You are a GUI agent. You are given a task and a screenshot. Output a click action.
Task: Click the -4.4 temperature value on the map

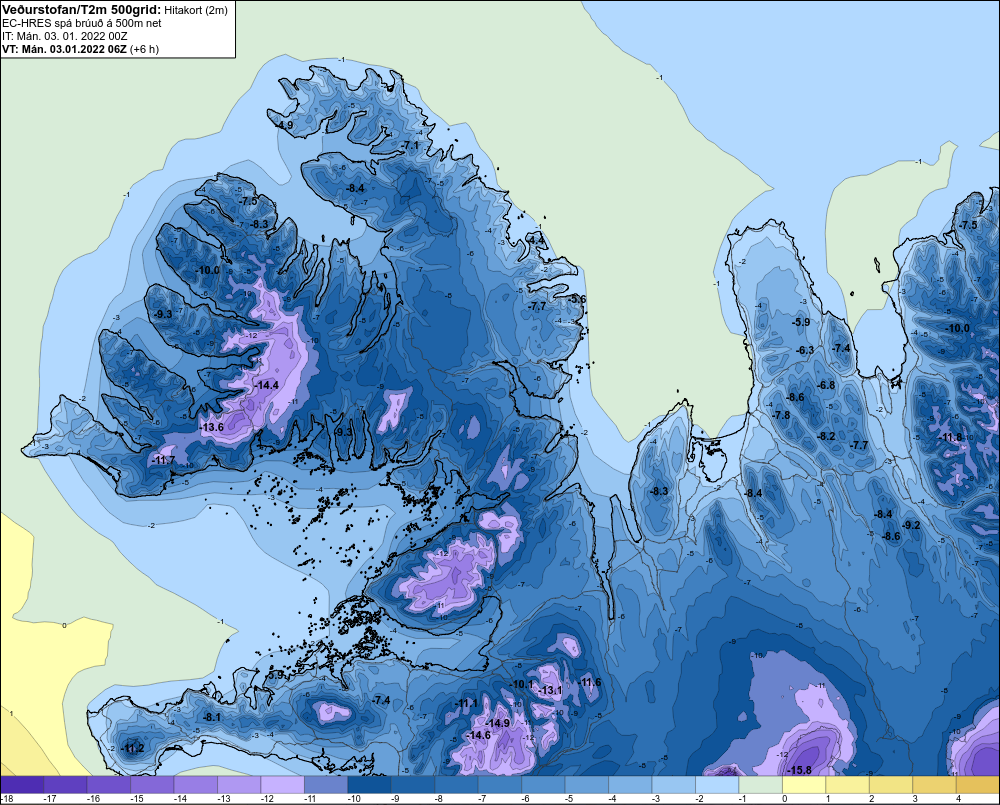point(537,240)
